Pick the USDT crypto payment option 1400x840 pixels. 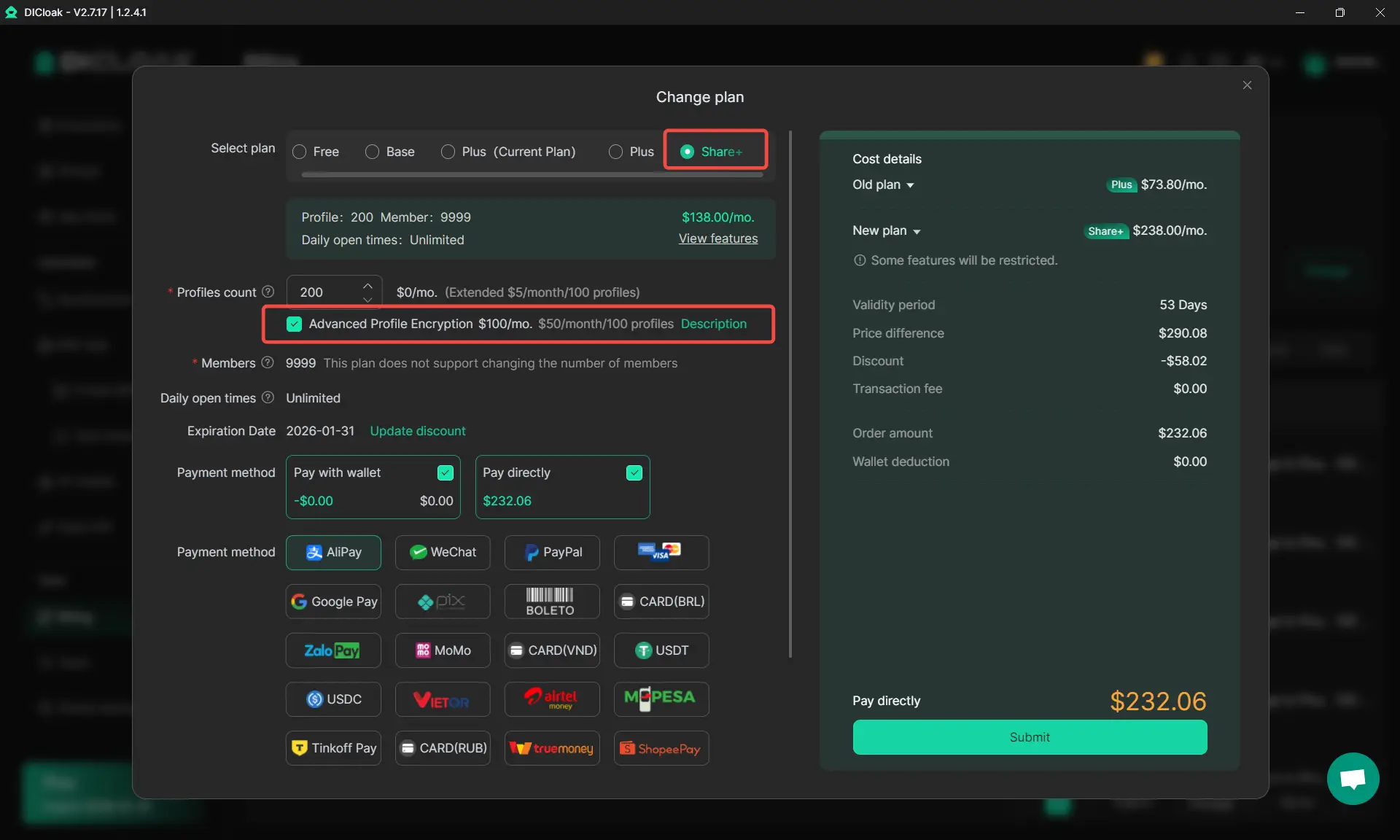(x=661, y=650)
